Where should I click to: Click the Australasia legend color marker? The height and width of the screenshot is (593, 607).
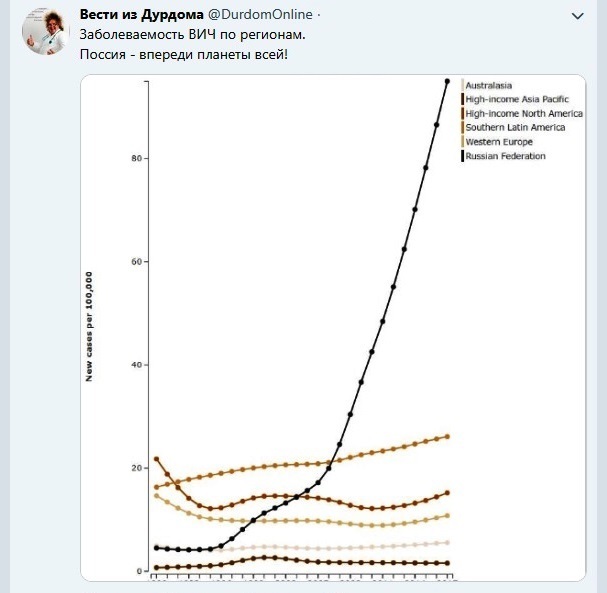click(x=462, y=85)
